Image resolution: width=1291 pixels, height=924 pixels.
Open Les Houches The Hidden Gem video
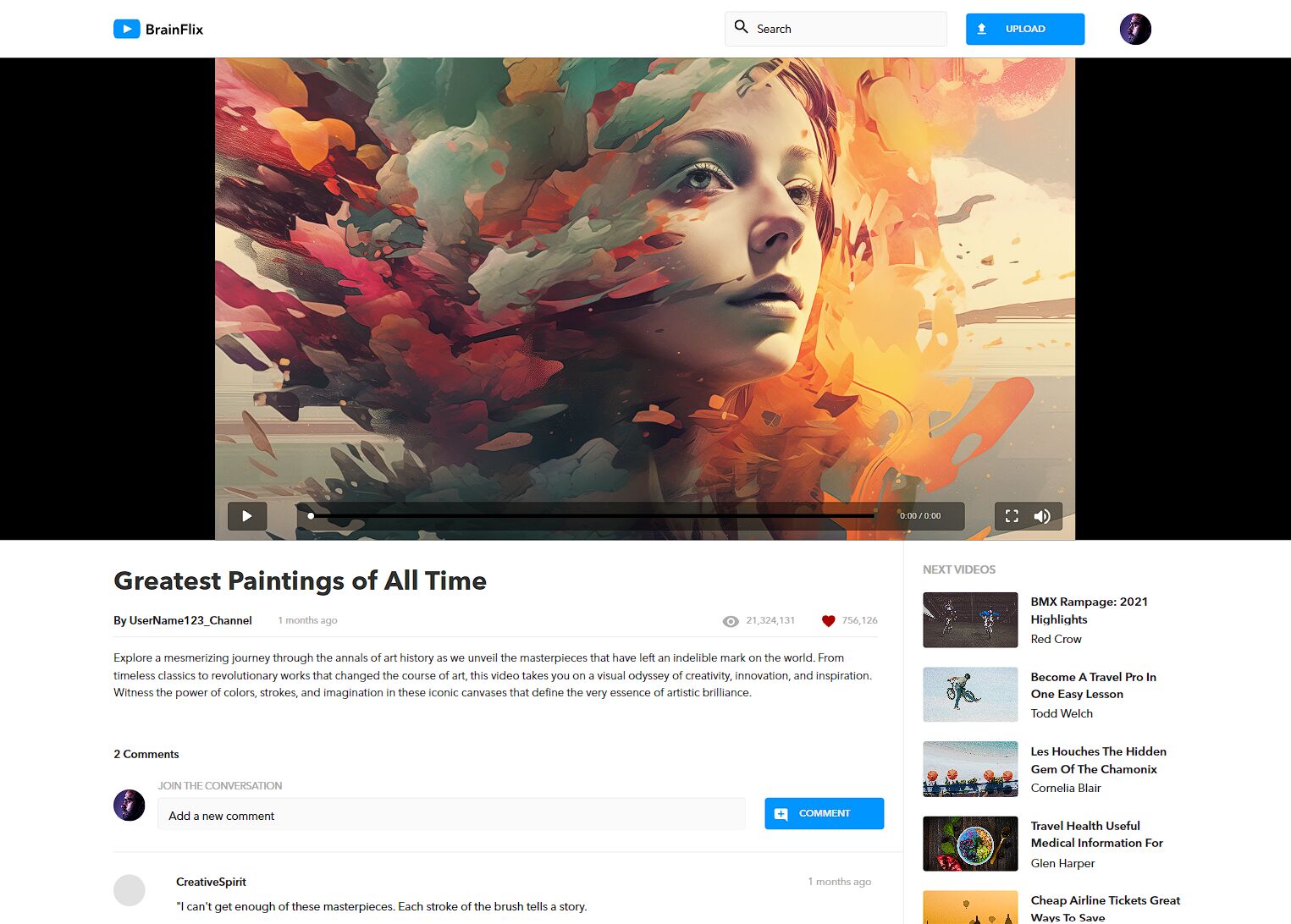pyautogui.click(x=970, y=768)
